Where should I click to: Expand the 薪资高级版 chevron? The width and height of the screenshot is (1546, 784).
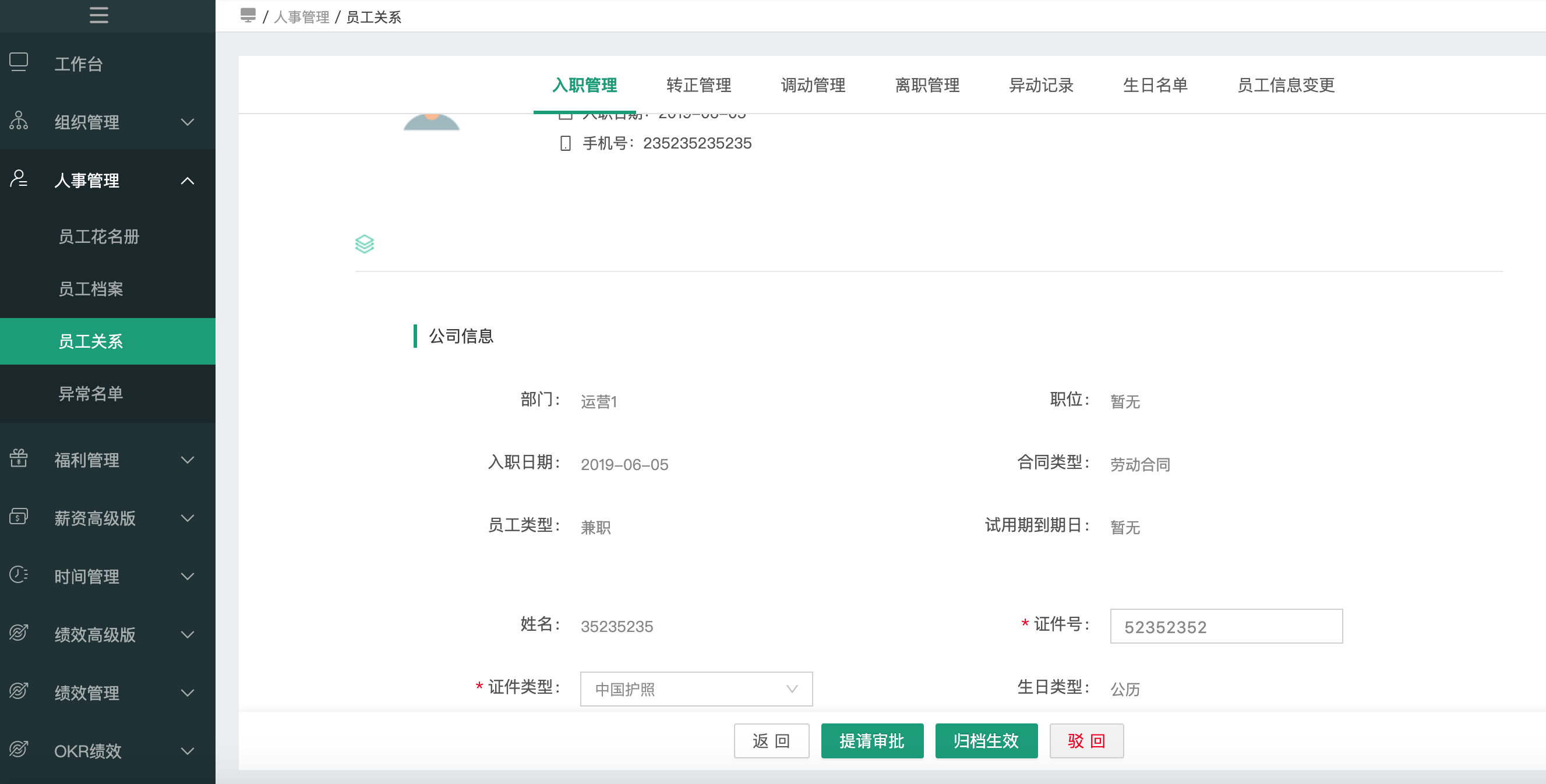click(188, 518)
